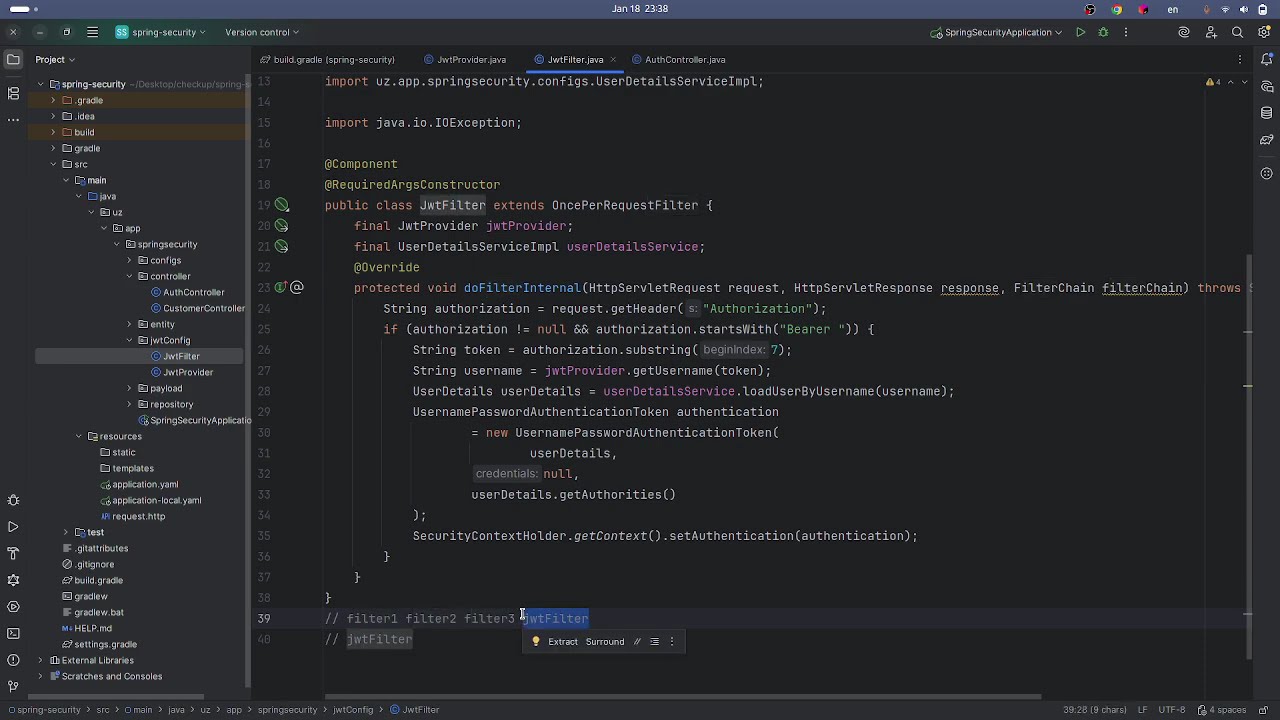The width and height of the screenshot is (1280, 720).
Task: Go to previous highlighted error arrow
Action: point(1230,82)
